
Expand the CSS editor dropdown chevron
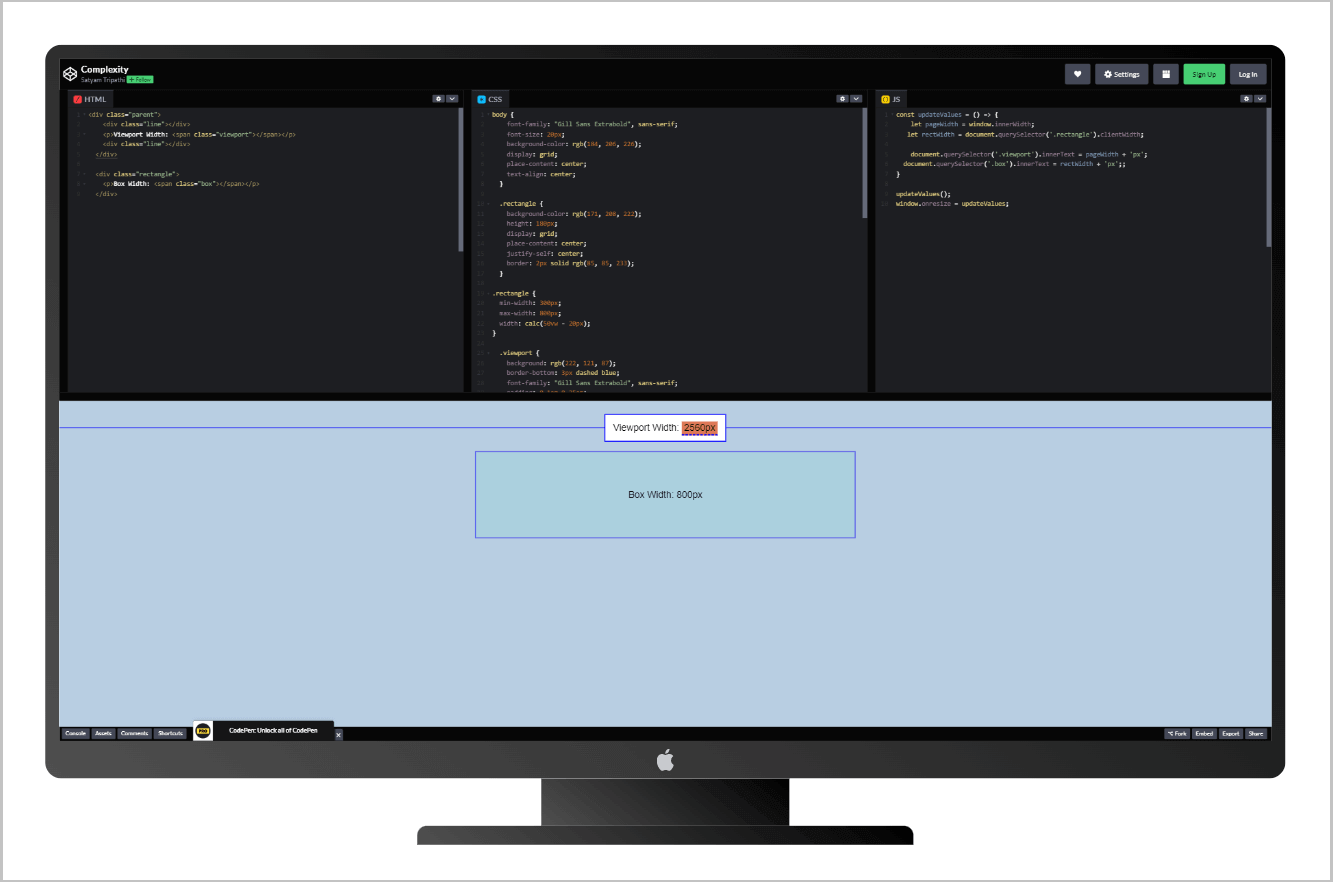(x=856, y=99)
